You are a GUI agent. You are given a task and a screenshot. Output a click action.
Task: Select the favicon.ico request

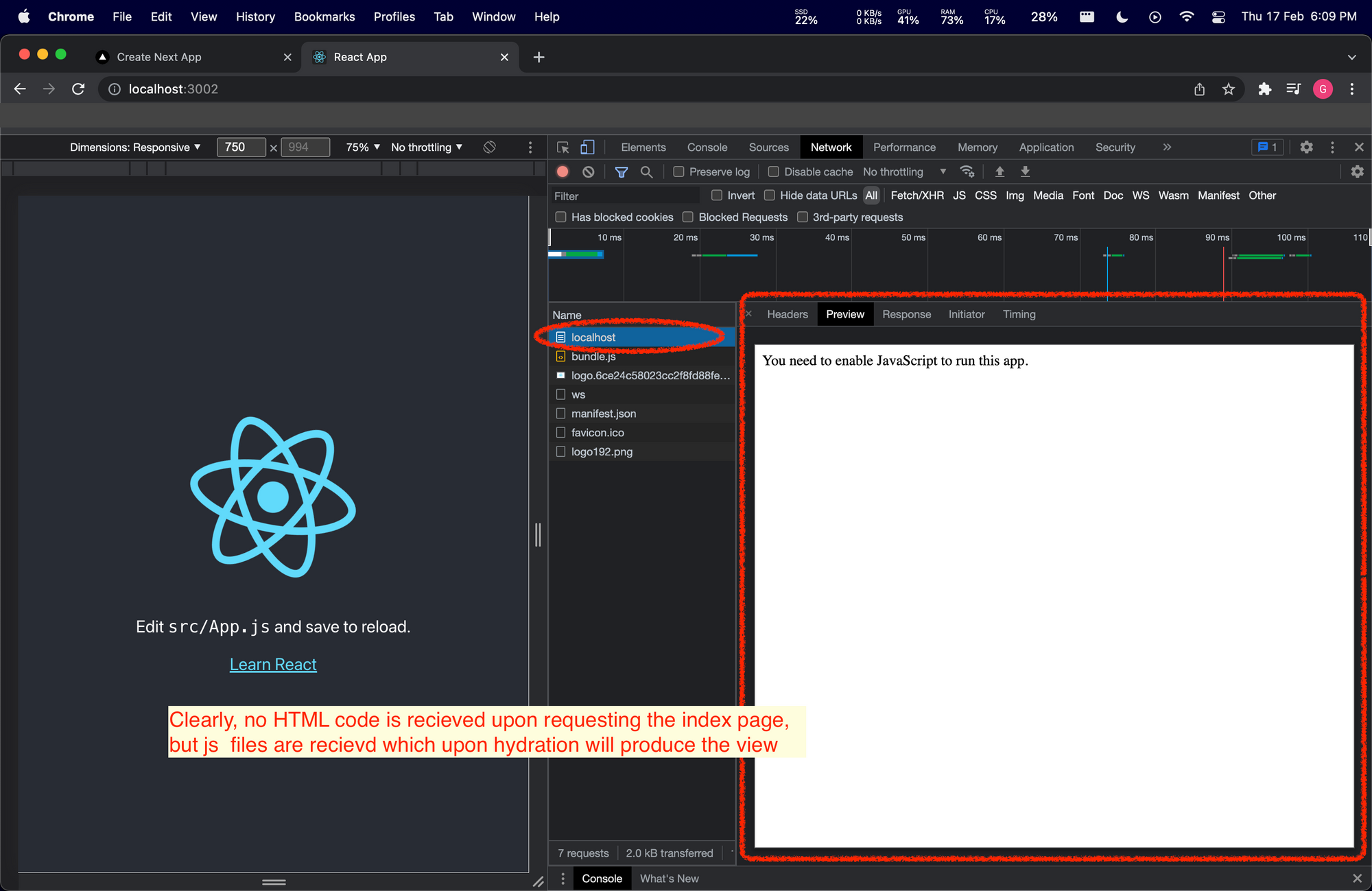[x=642, y=433]
